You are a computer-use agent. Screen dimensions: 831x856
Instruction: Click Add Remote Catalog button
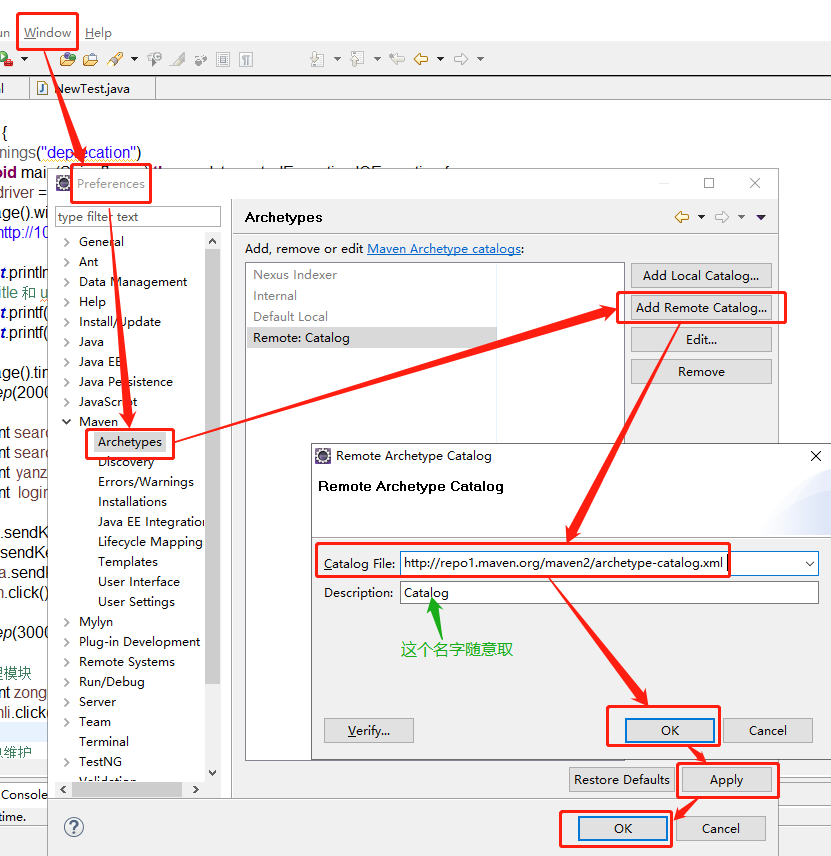point(701,308)
